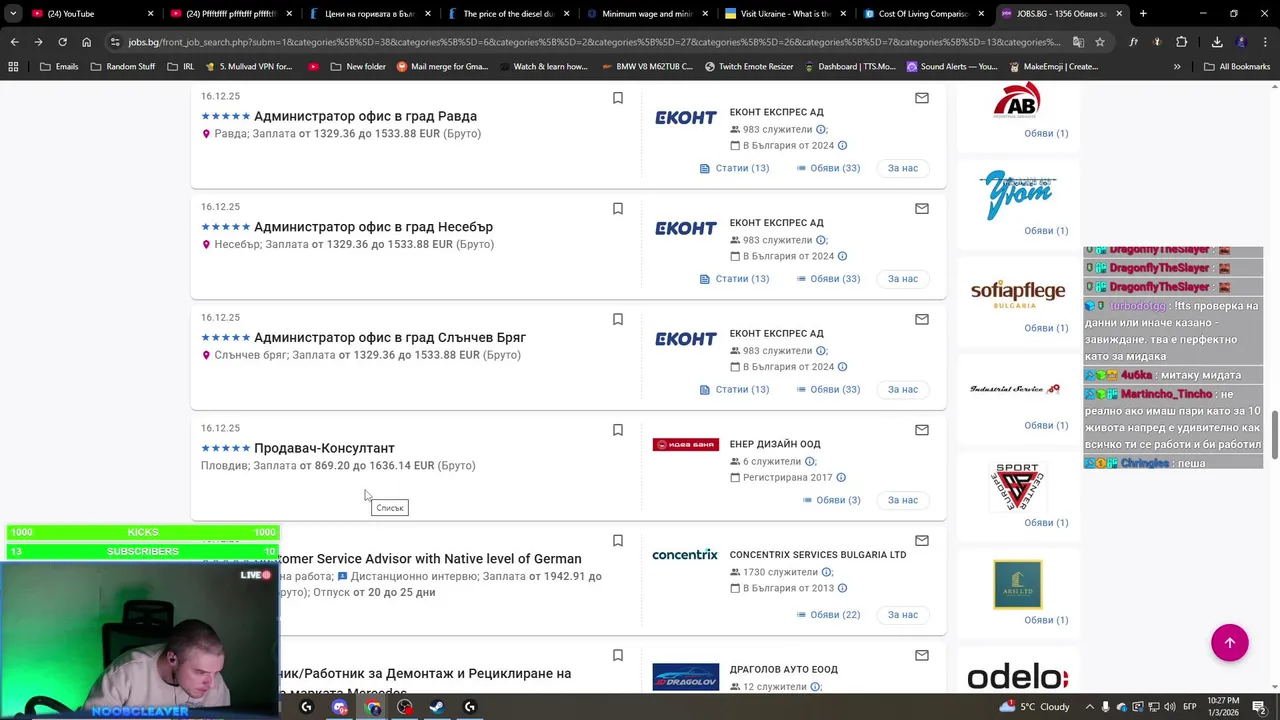Screen dimensions: 1280x720
Task: Click info icon beside Регистрирана 2017
Action: point(841,478)
